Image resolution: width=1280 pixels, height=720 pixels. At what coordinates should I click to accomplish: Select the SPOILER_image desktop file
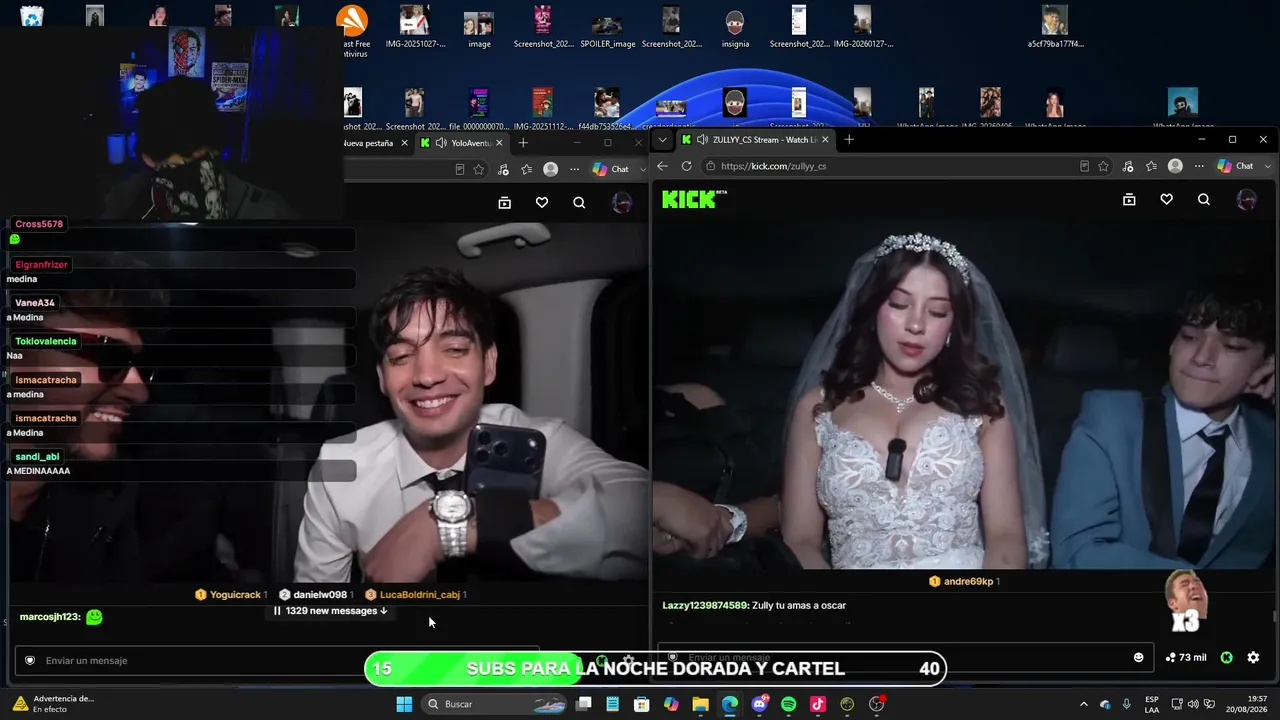click(x=607, y=27)
